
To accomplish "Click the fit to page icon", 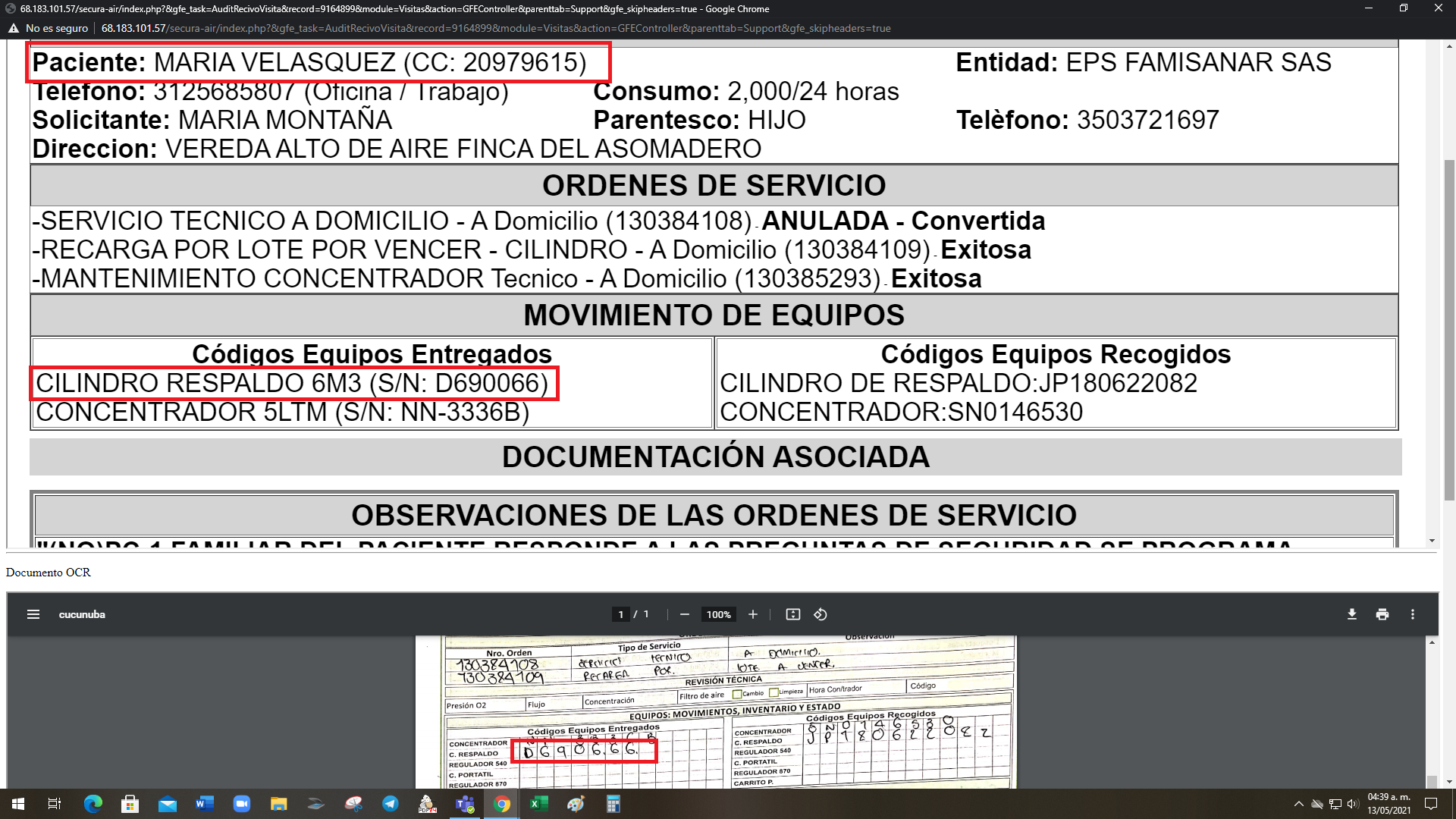I will pos(793,614).
